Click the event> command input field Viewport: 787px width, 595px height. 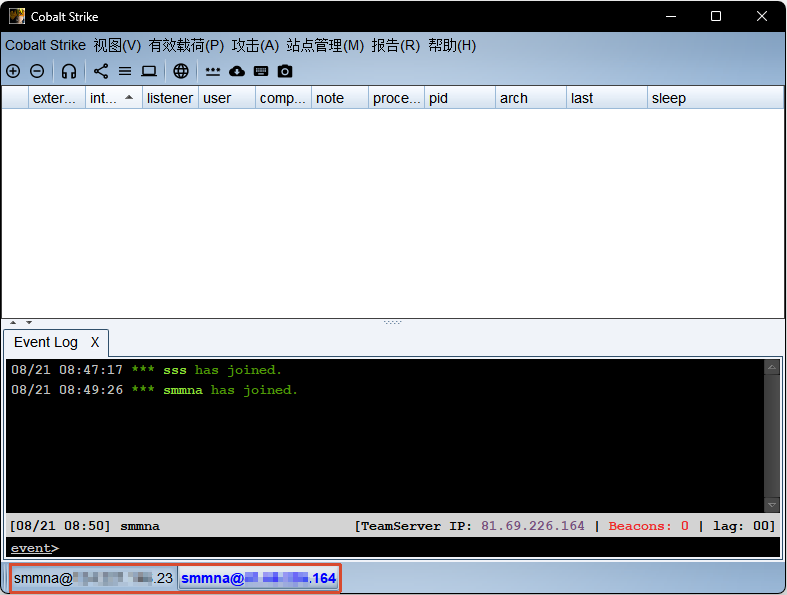393,548
